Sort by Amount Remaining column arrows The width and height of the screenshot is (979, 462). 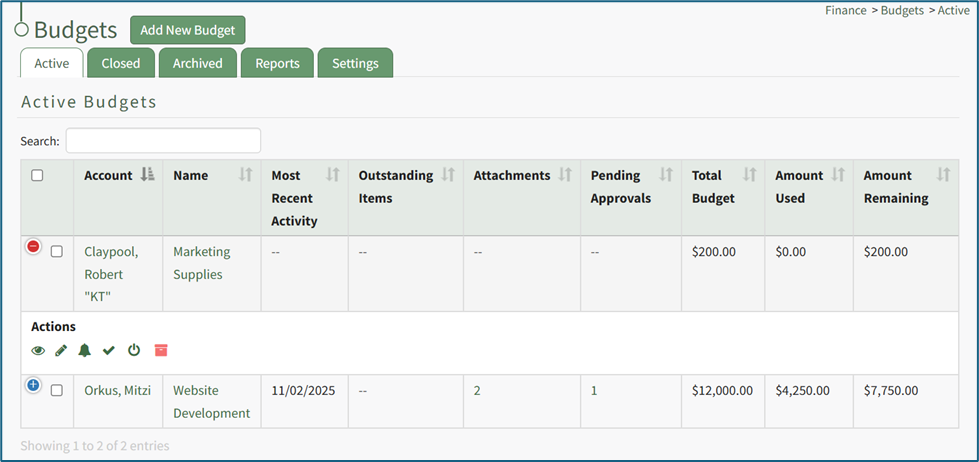[x=942, y=175]
